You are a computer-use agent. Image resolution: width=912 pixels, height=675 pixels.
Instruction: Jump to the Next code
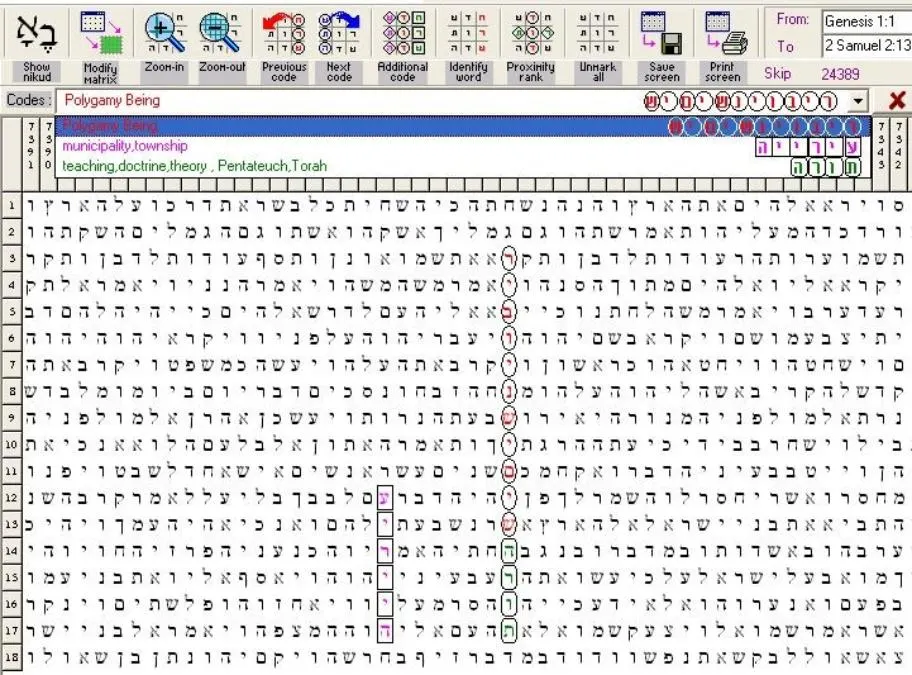click(339, 47)
